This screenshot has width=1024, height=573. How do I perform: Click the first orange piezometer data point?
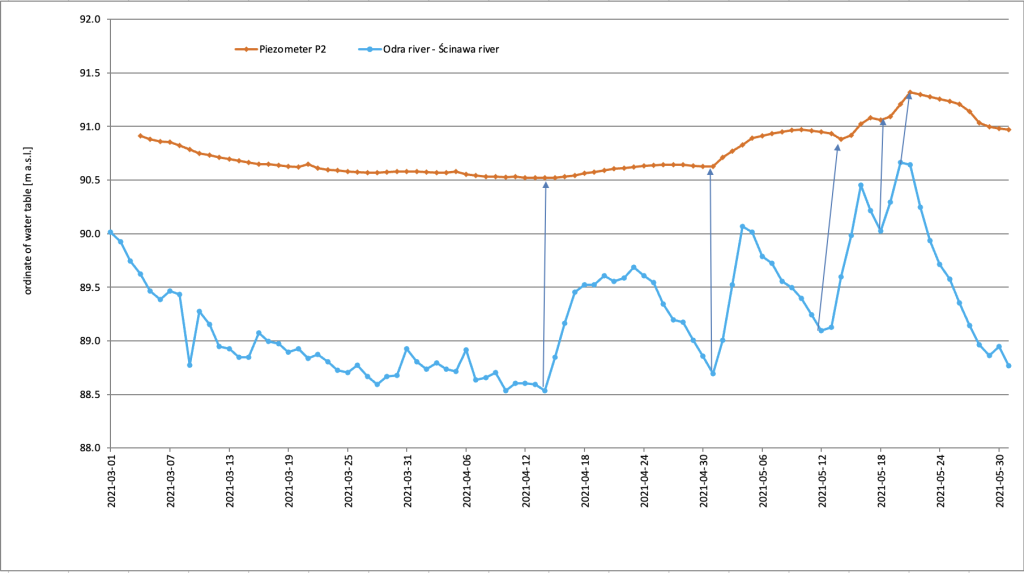coord(140,136)
